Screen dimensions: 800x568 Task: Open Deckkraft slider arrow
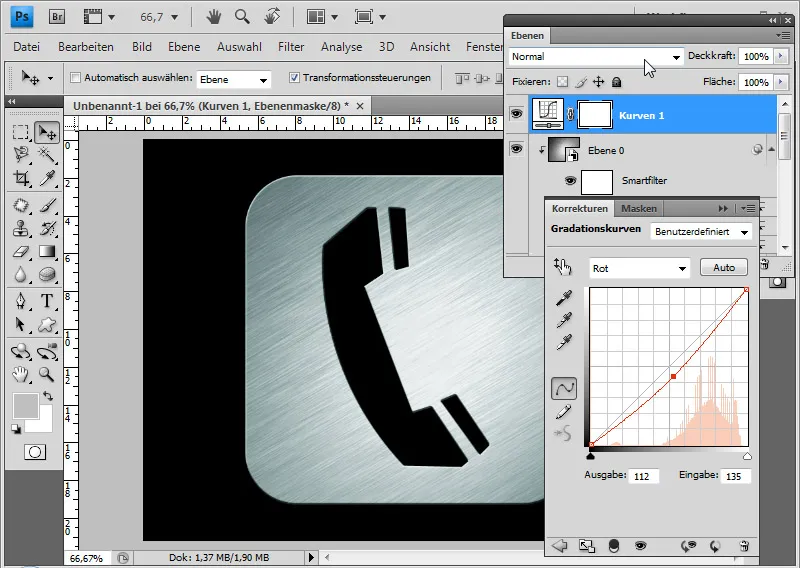781,56
